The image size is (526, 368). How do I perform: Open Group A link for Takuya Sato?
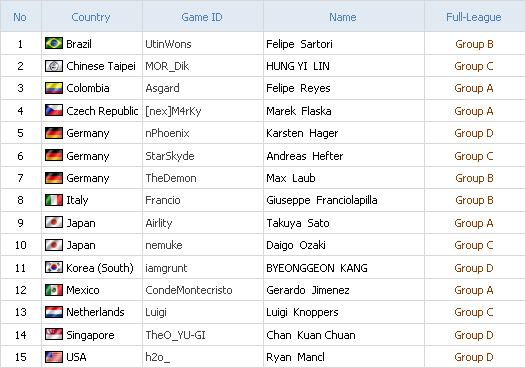coord(474,223)
